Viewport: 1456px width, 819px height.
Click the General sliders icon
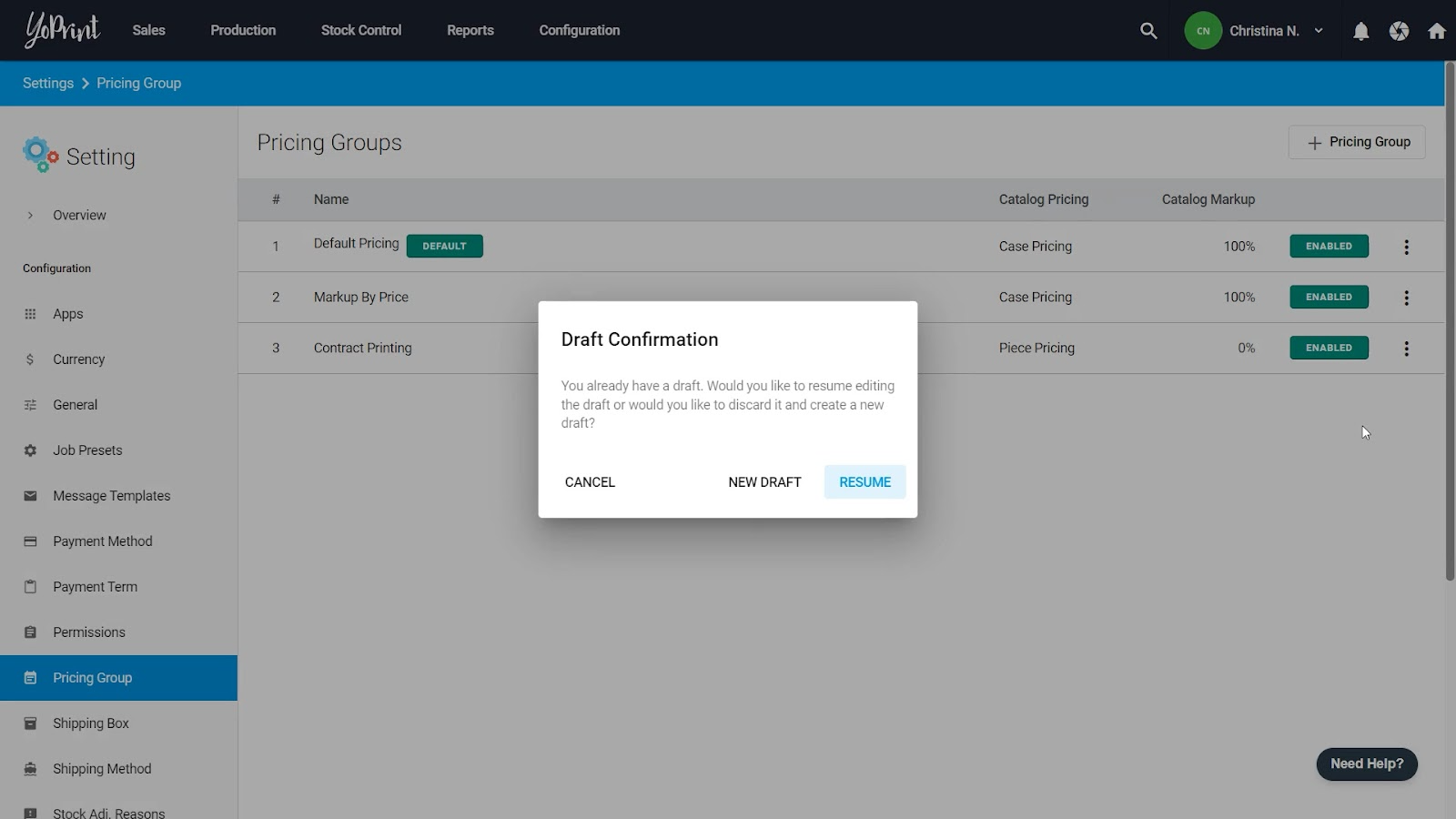click(30, 405)
